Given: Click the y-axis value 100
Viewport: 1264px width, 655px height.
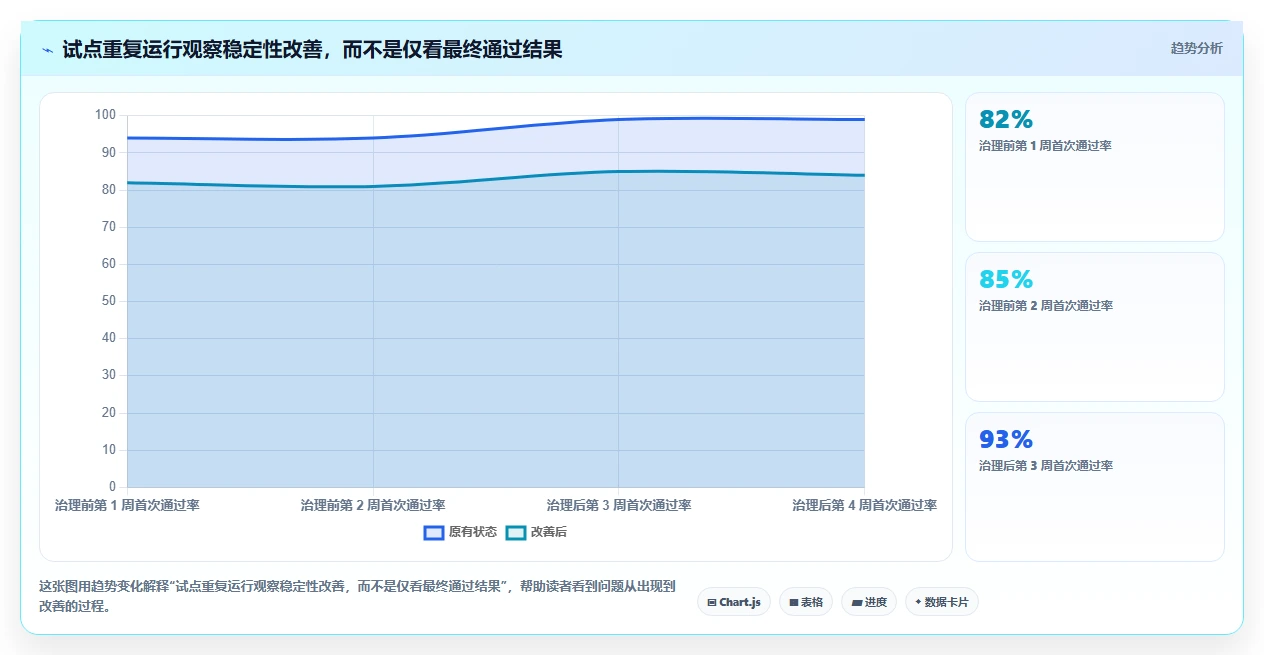Looking at the screenshot, I should [x=106, y=115].
